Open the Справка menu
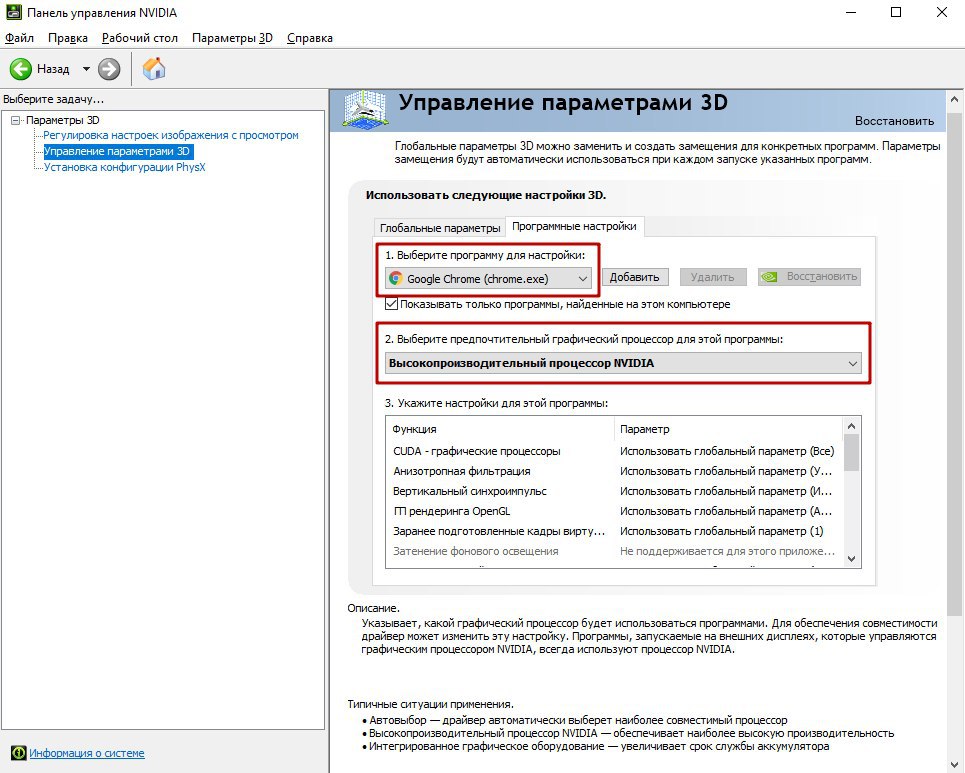 point(310,38)
